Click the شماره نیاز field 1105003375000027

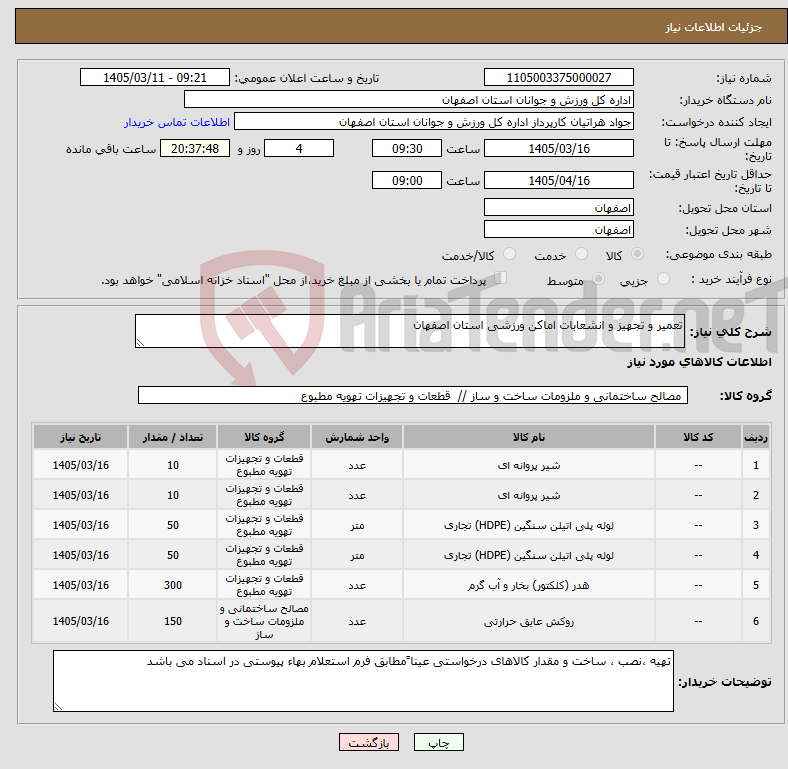(558, 77)
